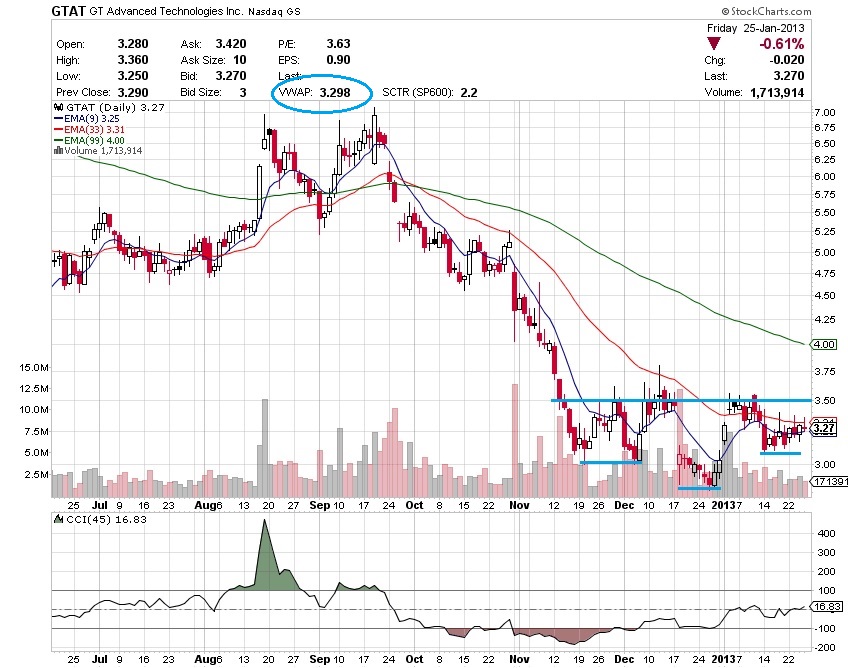Select the legend entry Volume 1,713,914
Screen dimensions: 848x668
pyautogui.click(x=103, y=150)
